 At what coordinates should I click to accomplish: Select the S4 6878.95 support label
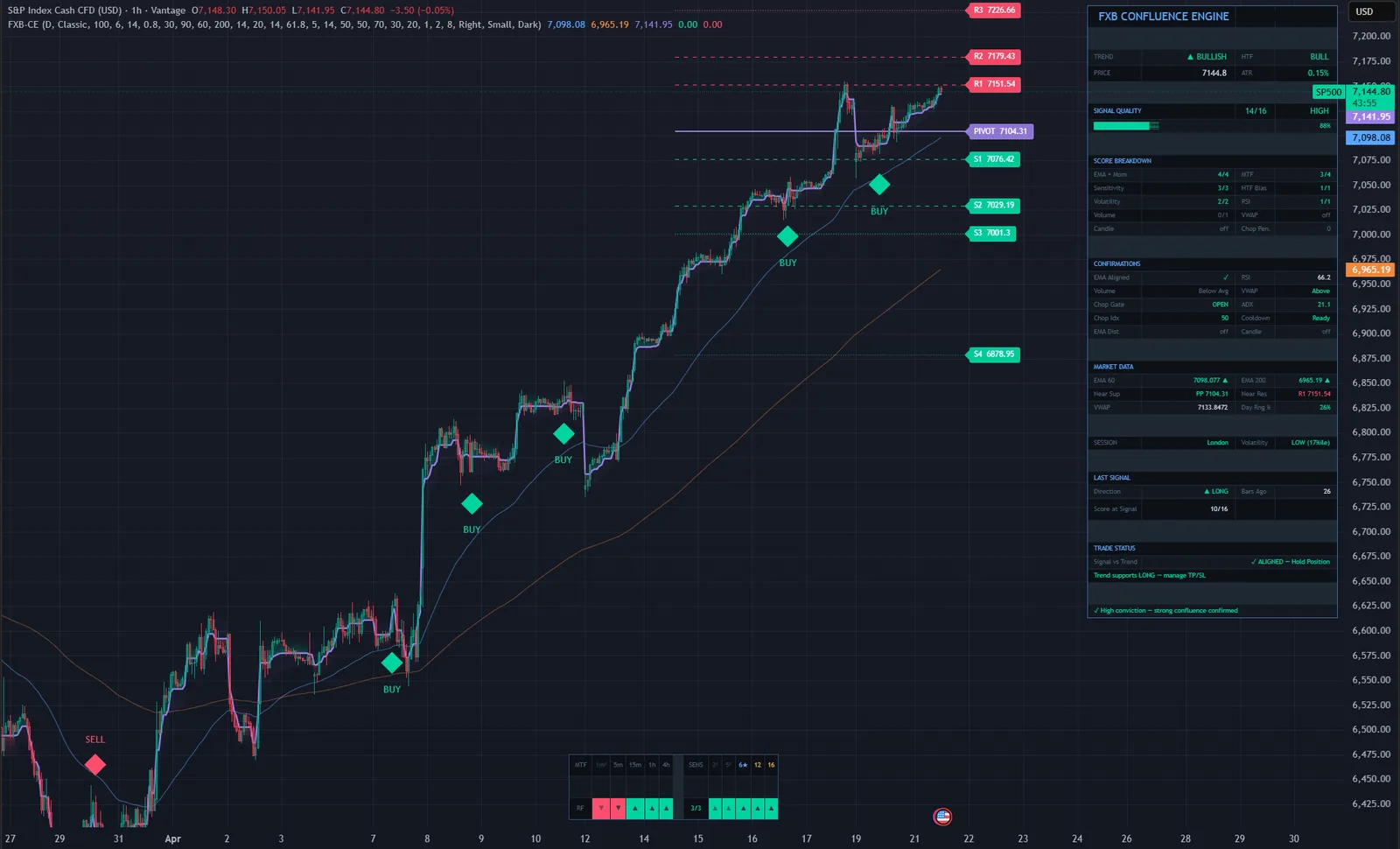[993, 354]
